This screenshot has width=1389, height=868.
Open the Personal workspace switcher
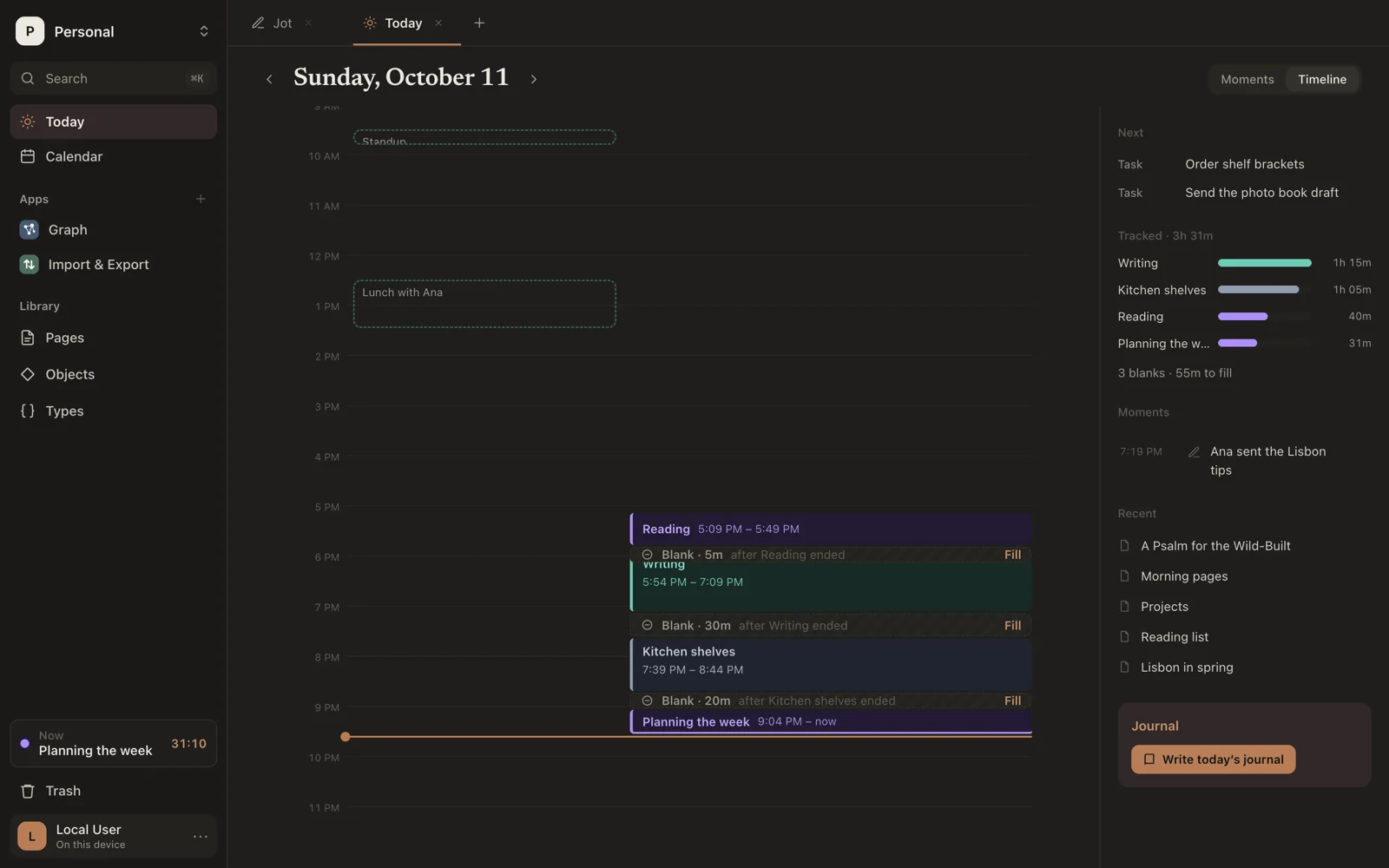tap(113, 31)
